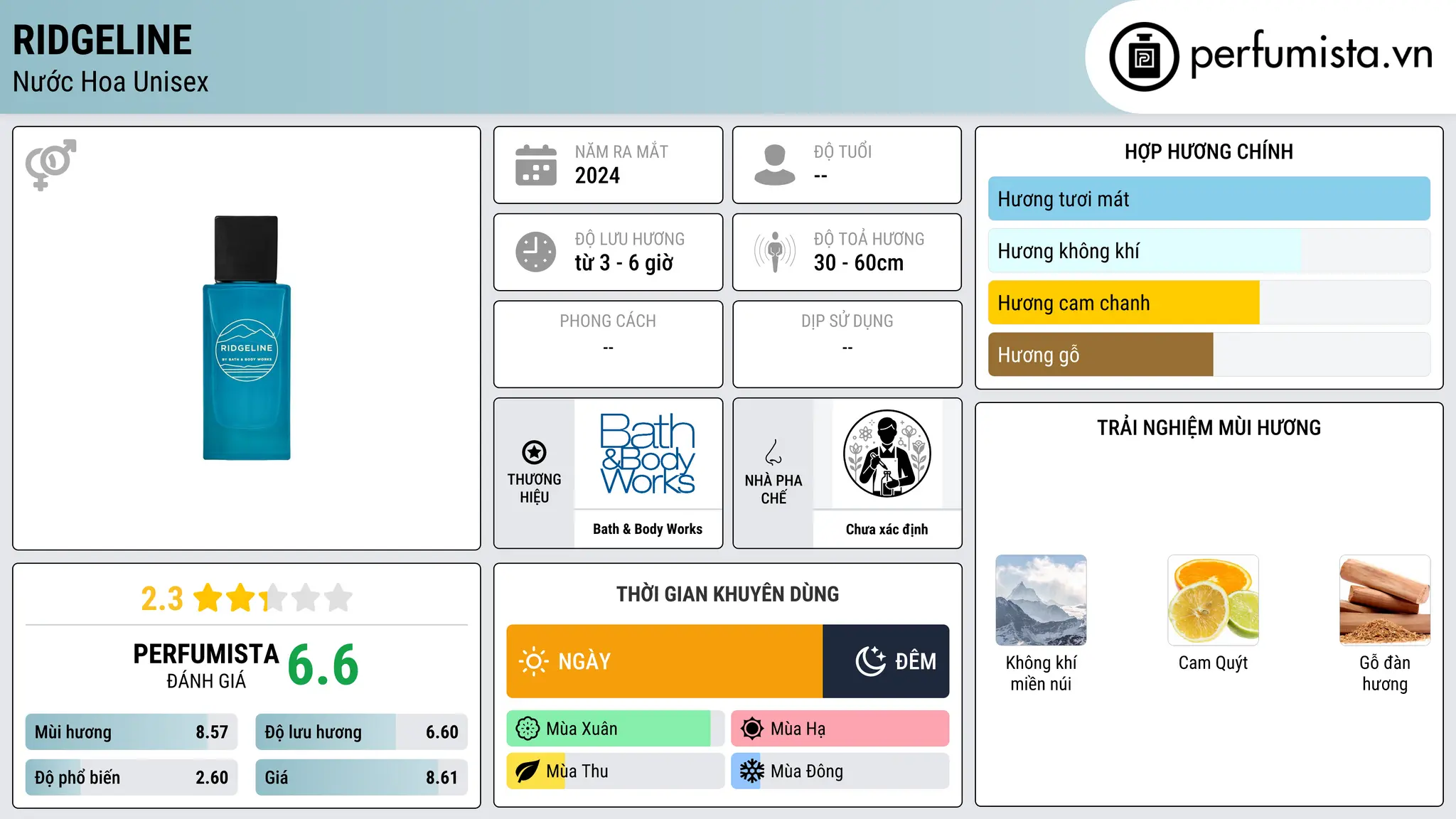Click the RIDGELINE title text
The width and height of the screenshot is (1456, 819).
click(x=102, y=40)
